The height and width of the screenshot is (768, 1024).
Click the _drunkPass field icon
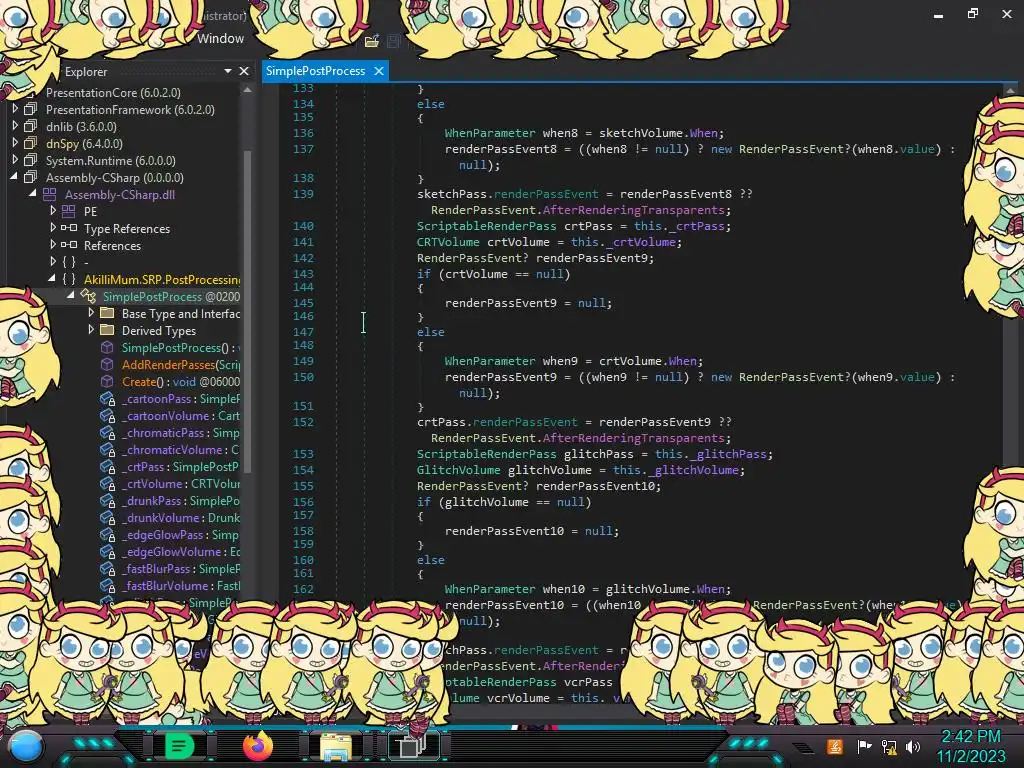(x=107, y=500)
